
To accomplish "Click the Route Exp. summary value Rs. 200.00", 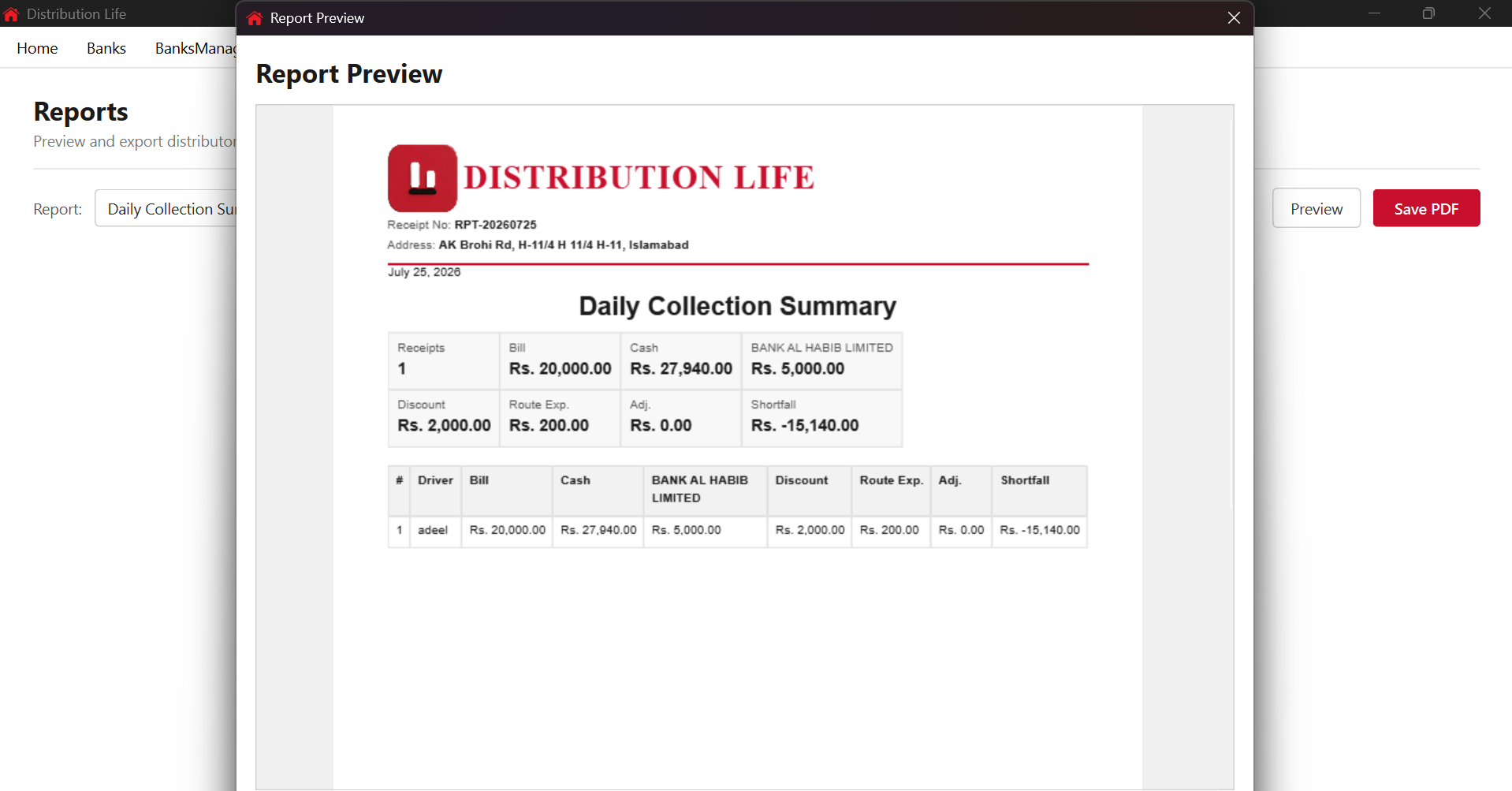I will tap(549, 425).
